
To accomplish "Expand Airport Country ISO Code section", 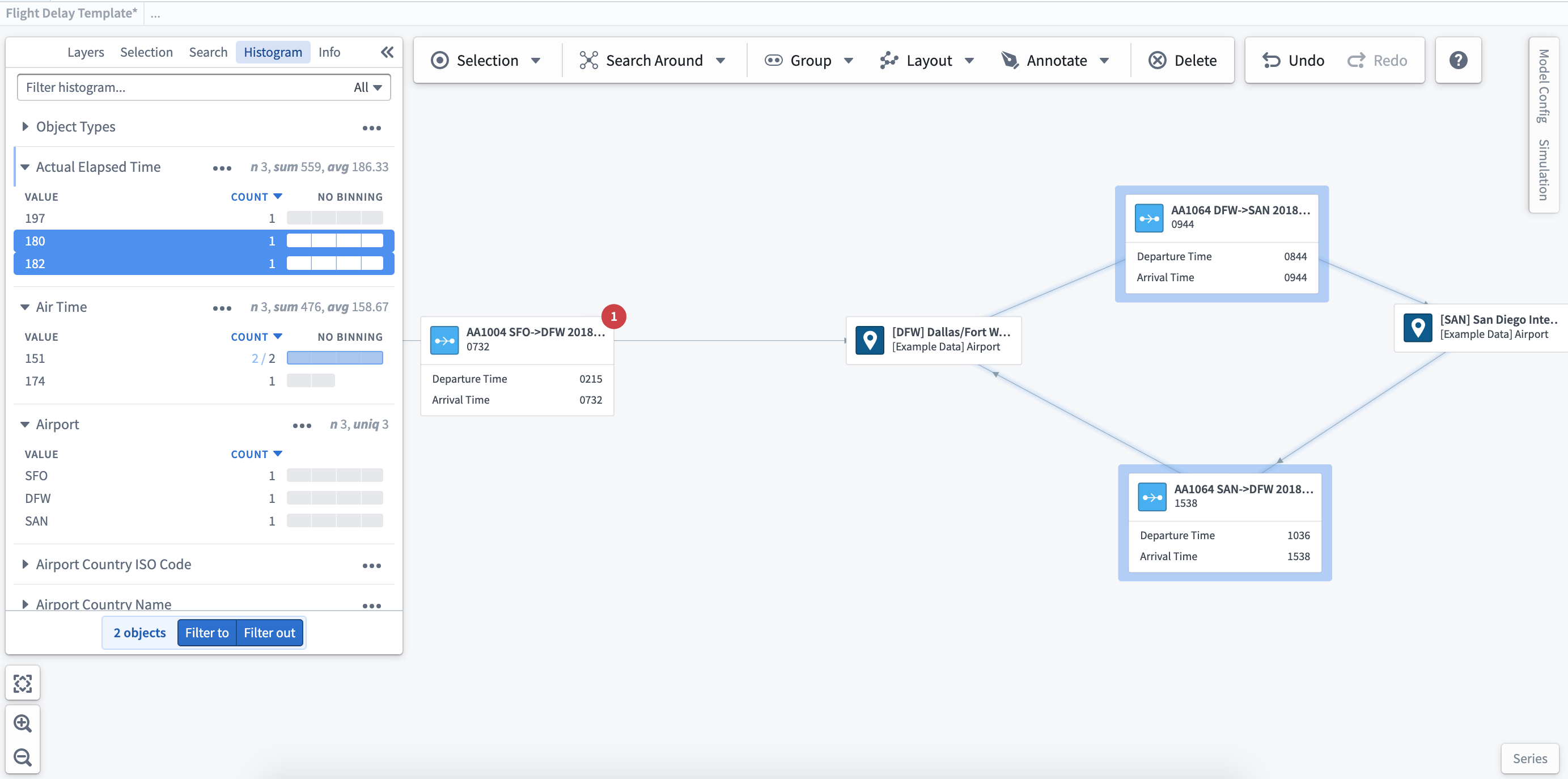I will pyautogui.click(x=25, y=564).
